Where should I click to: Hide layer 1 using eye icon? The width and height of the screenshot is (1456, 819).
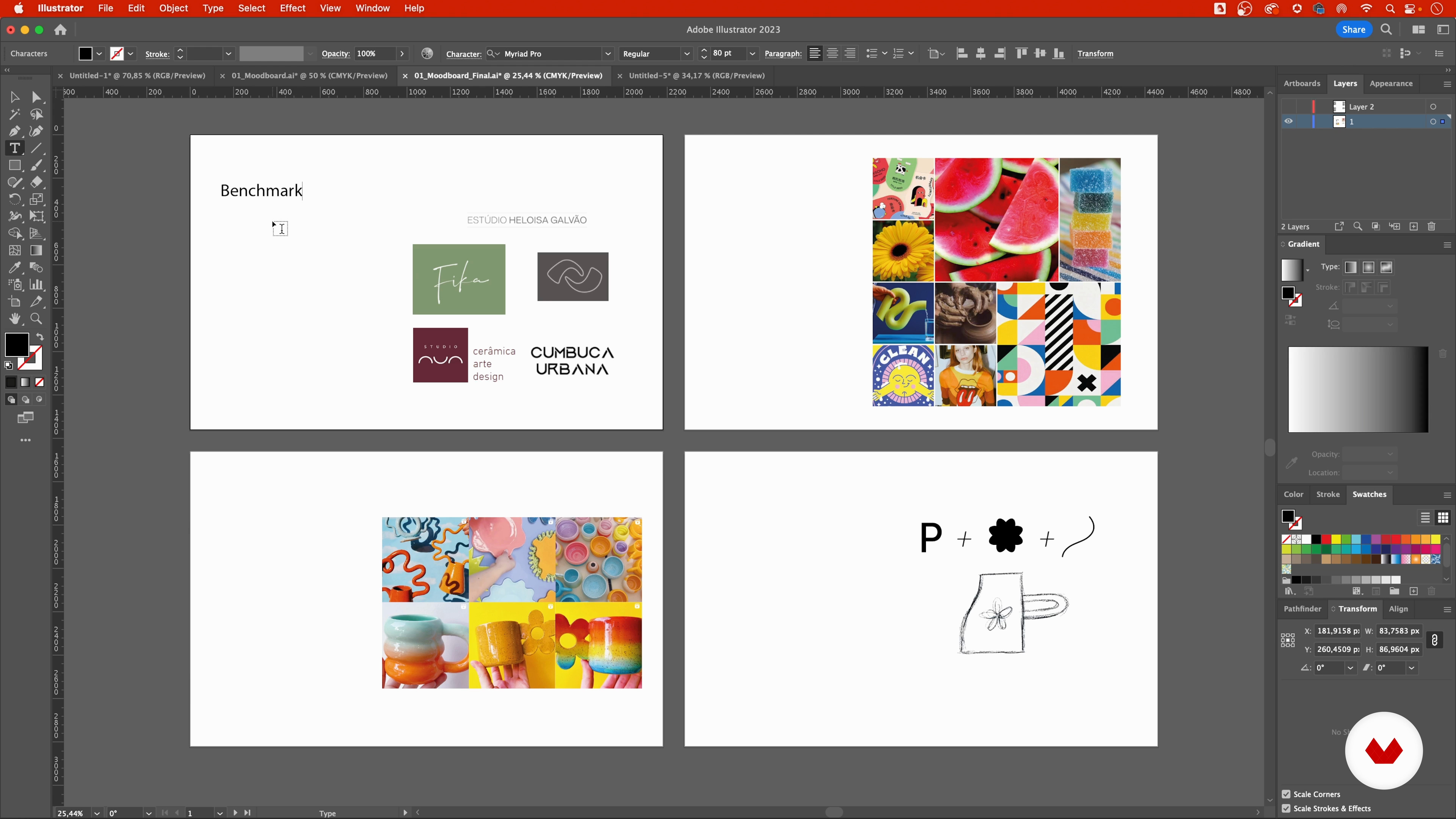[1288, 121]
